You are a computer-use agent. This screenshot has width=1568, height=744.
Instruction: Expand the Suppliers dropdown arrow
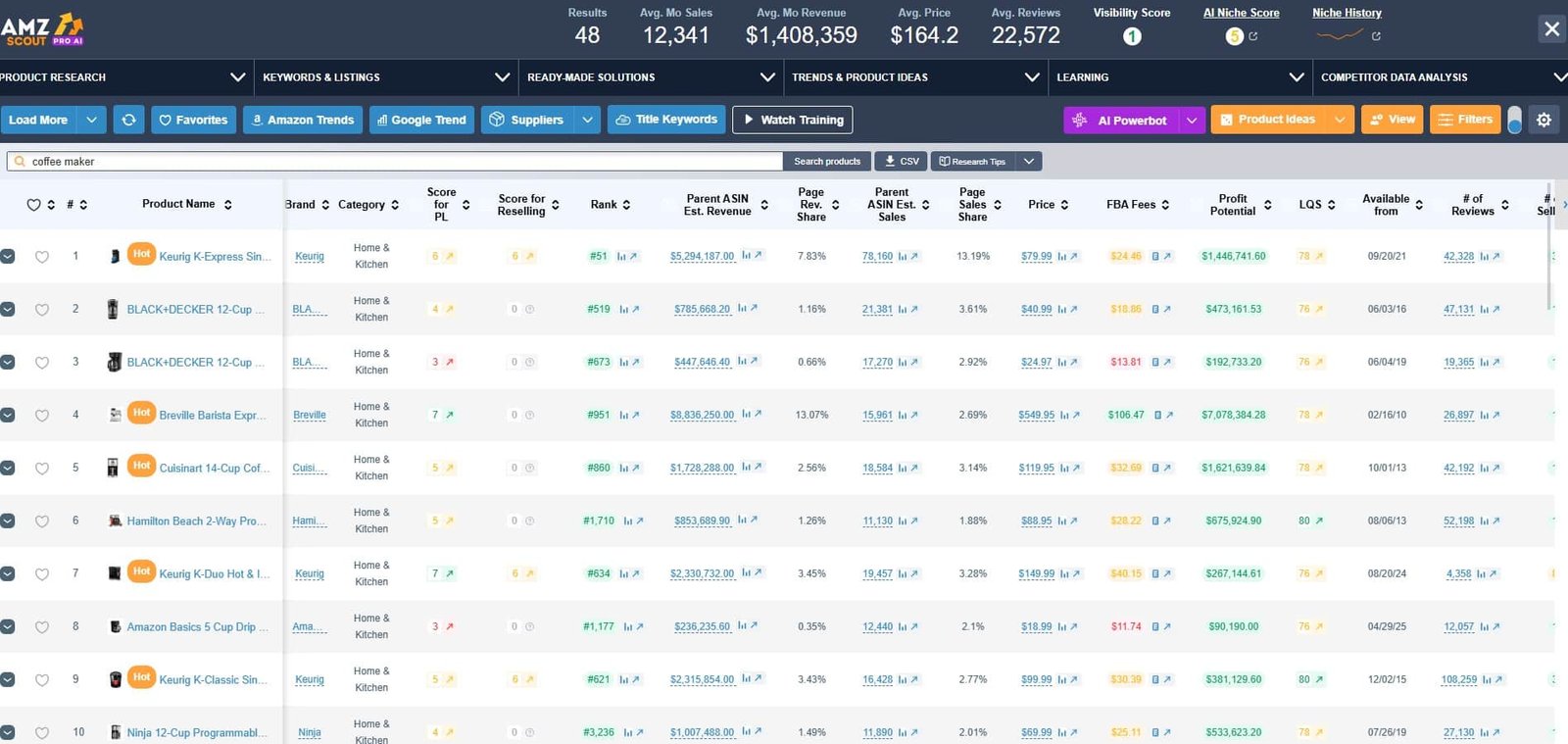coord(587,120)
